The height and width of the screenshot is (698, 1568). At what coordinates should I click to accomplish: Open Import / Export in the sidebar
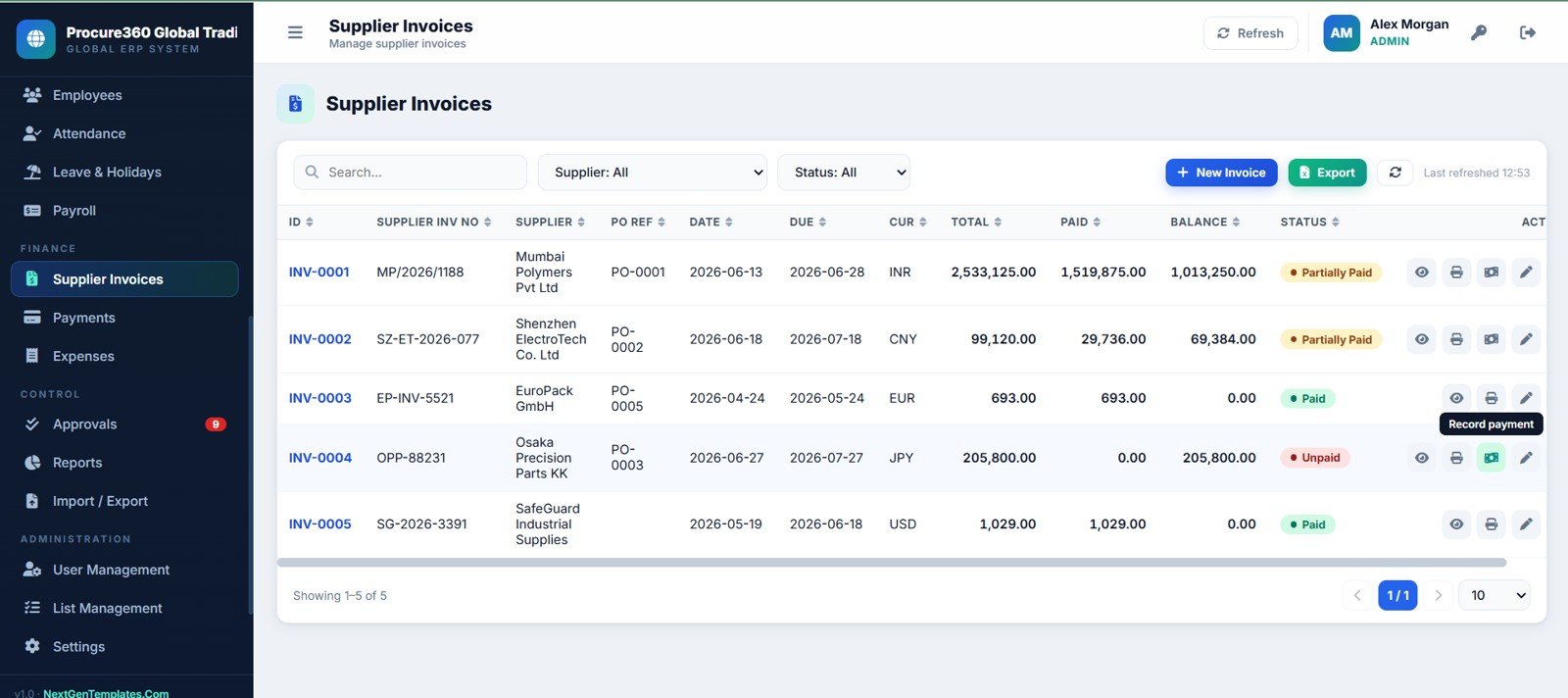(x=124, y=501)
